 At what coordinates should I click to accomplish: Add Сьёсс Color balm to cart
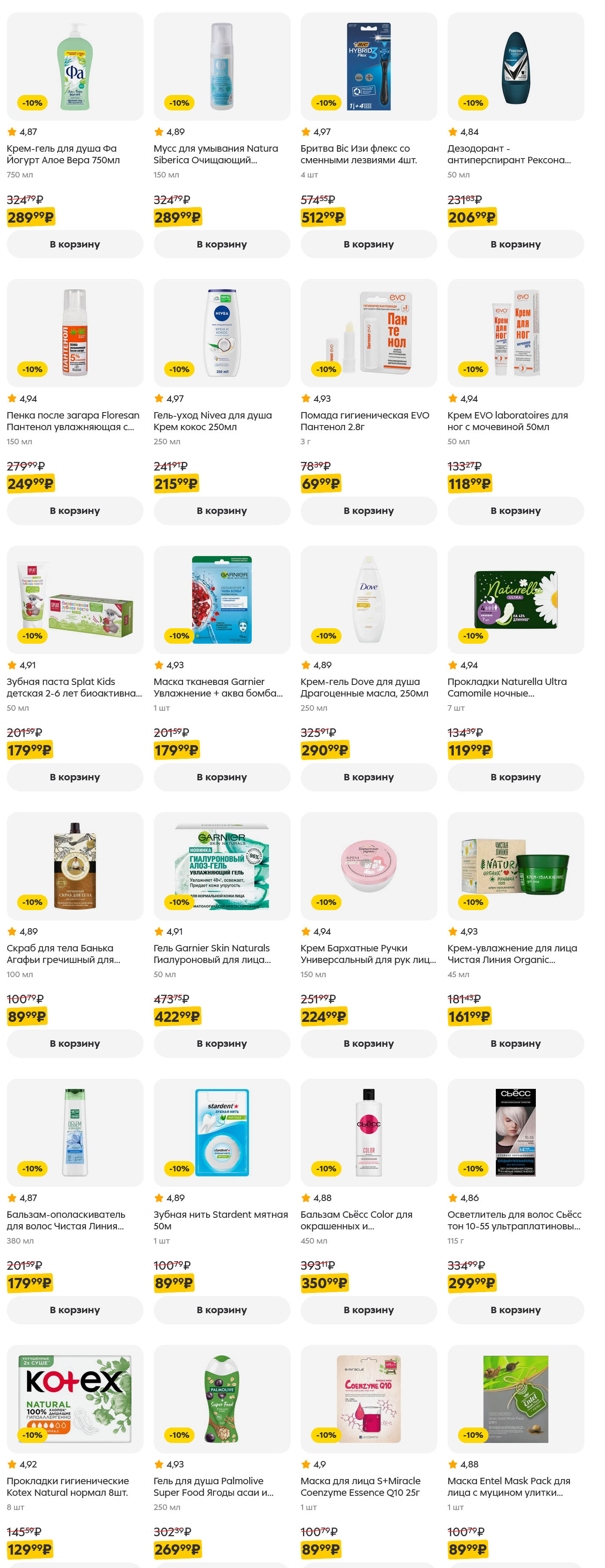(x=368, y=1310)
